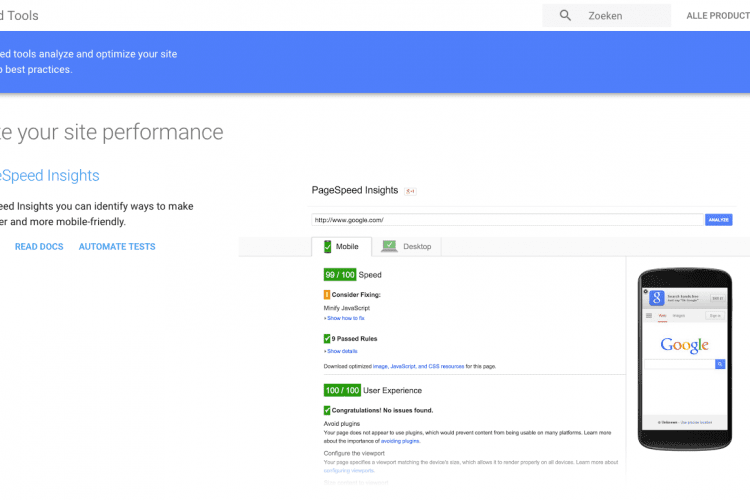The width and height of the screenshot is (750, 500).
Task: Click the hamburger menu icon in phone preview
Action: 649,315
